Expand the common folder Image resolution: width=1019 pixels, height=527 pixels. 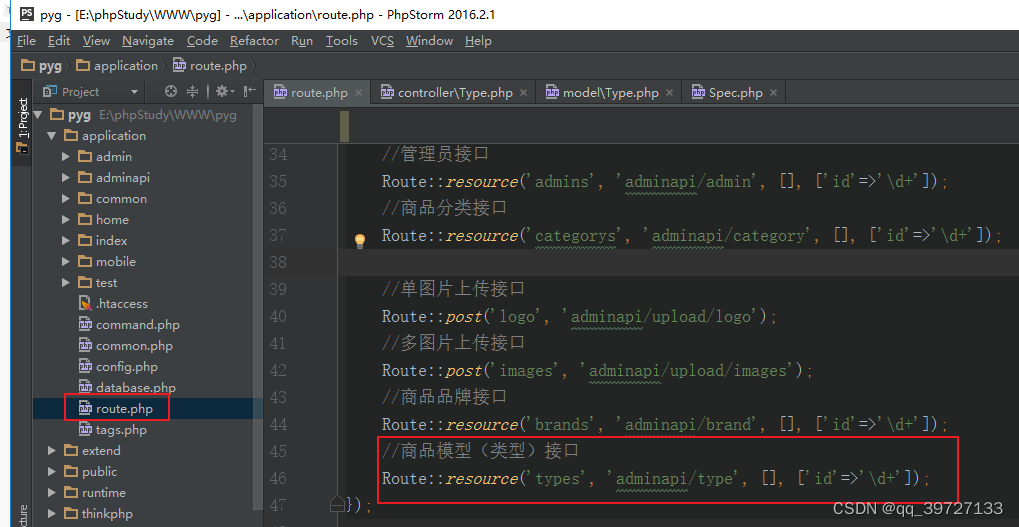pyautogui.click(x=66, y=199)
